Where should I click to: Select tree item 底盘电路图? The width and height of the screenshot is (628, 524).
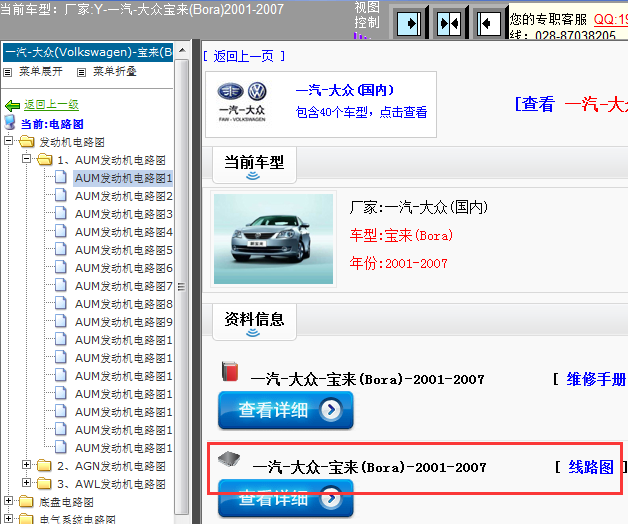coord(66,502)
